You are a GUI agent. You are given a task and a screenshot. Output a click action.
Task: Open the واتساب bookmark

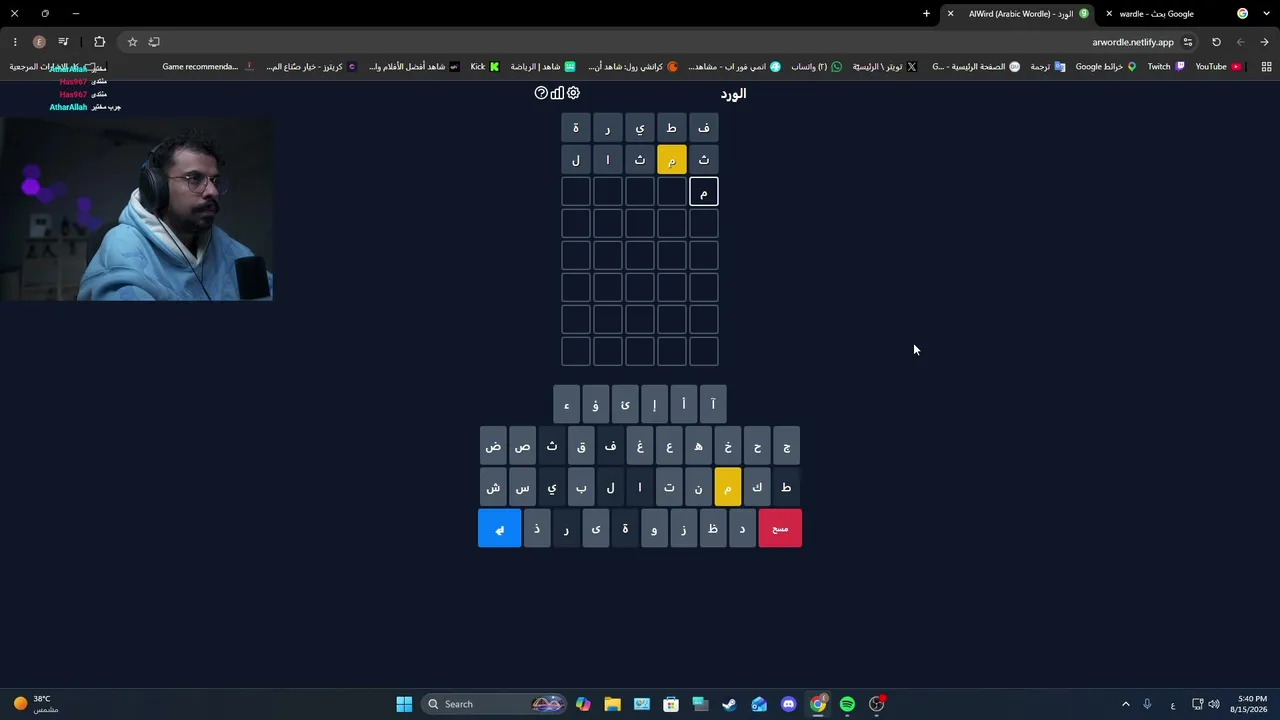coord(817,67)
